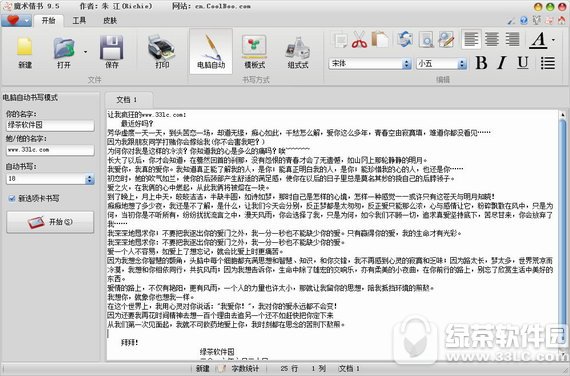The image size is (570, 376).
Task: Toggle italic formatting I
Action: click(x=502, y=63)
